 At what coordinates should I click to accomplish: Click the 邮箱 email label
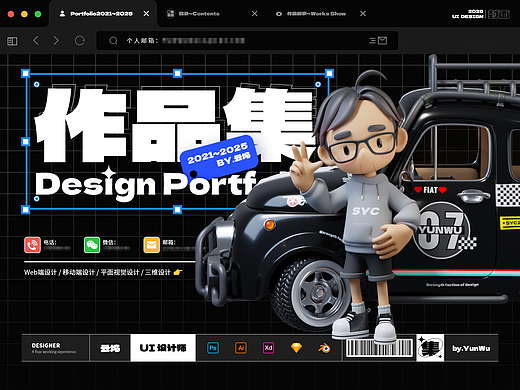(169, 242)
